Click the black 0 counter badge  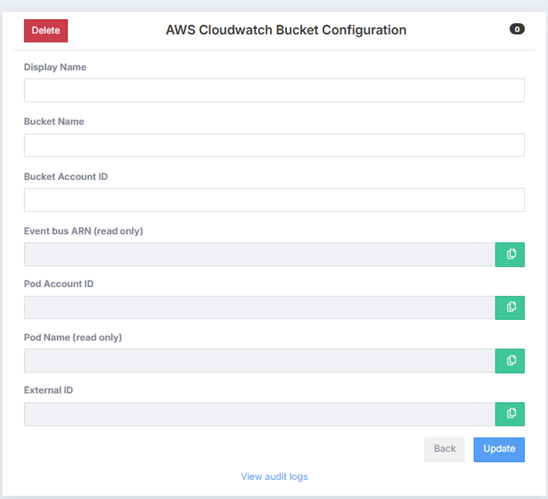(x=517, y=29)
